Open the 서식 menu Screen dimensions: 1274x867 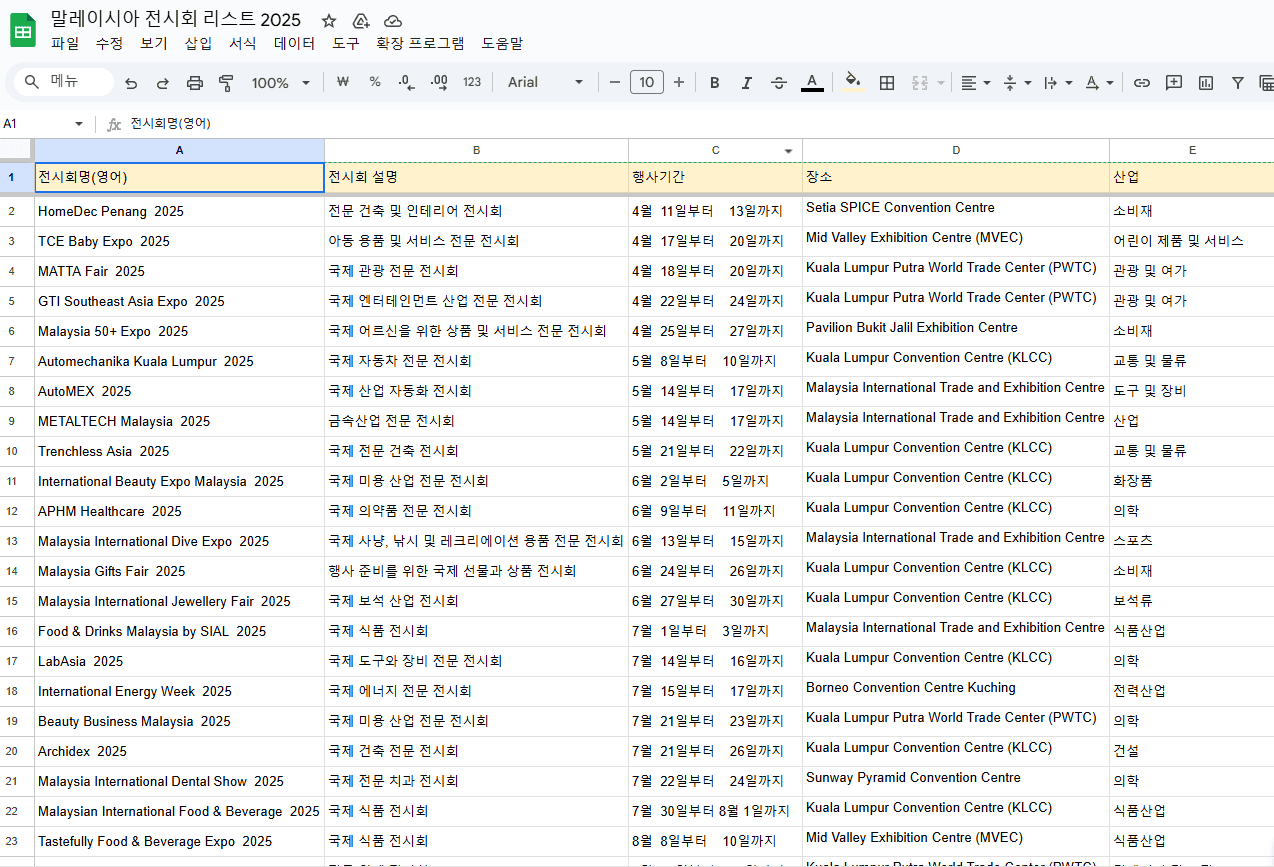[243, 44]
